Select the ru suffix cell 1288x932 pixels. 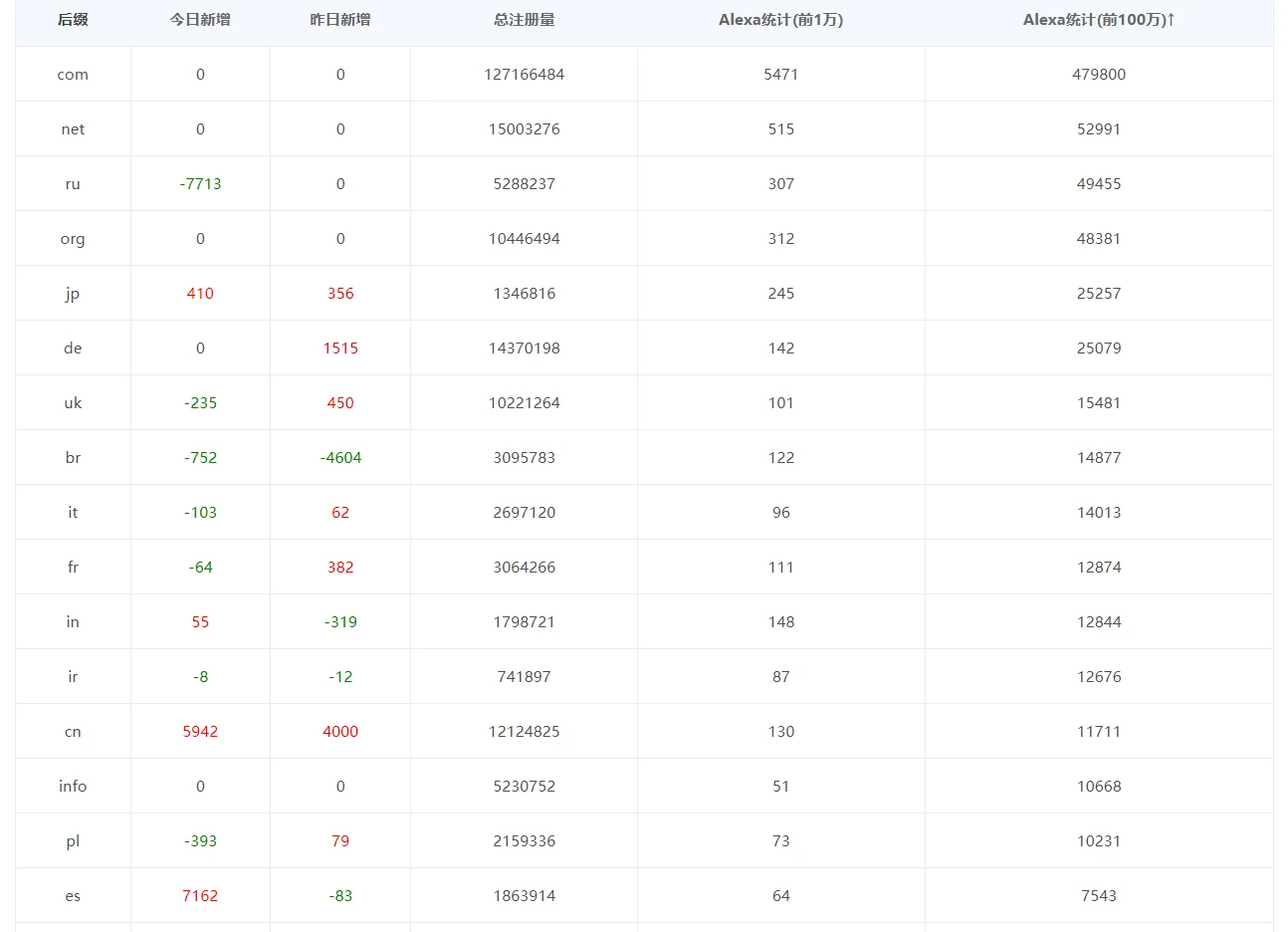(x=73, y=184)
